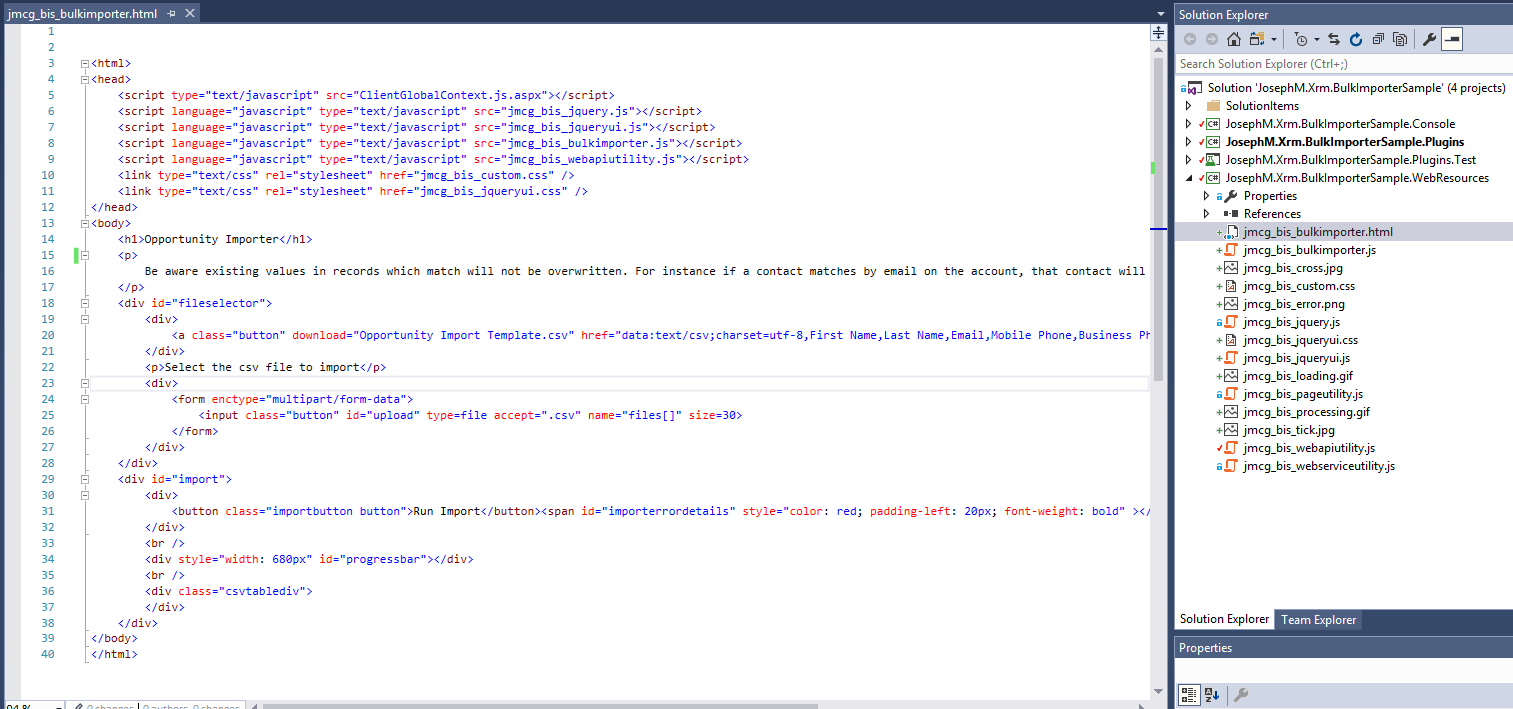Click the Search Solution Explorer box
The image size is (1513, 709).
[x=1300, y=62]
